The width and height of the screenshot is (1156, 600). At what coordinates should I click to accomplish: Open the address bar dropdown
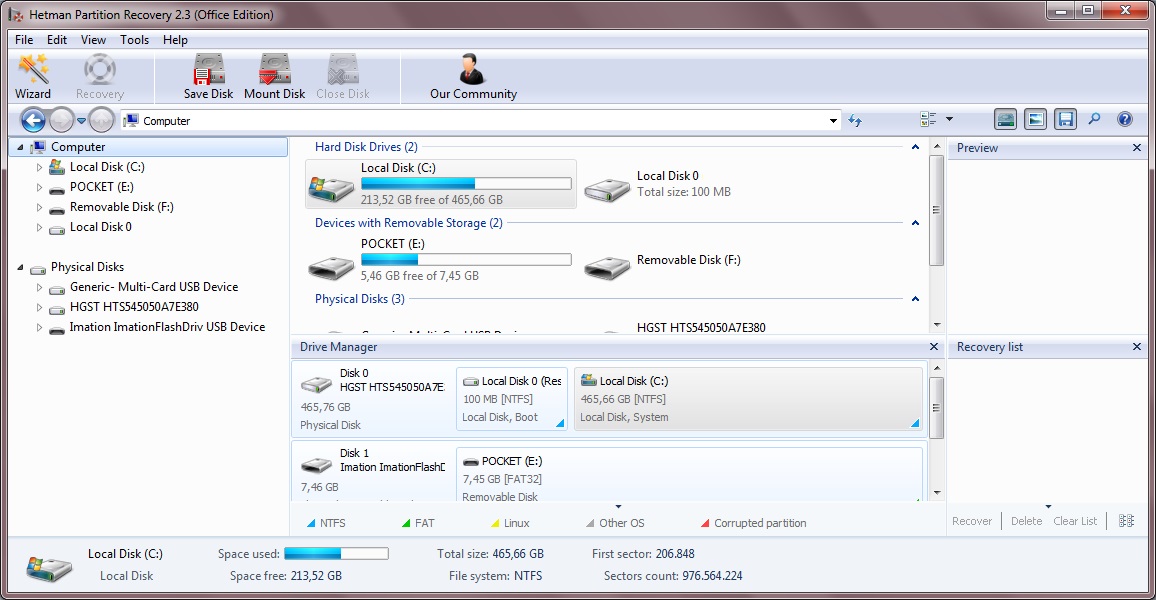point(833,120)
